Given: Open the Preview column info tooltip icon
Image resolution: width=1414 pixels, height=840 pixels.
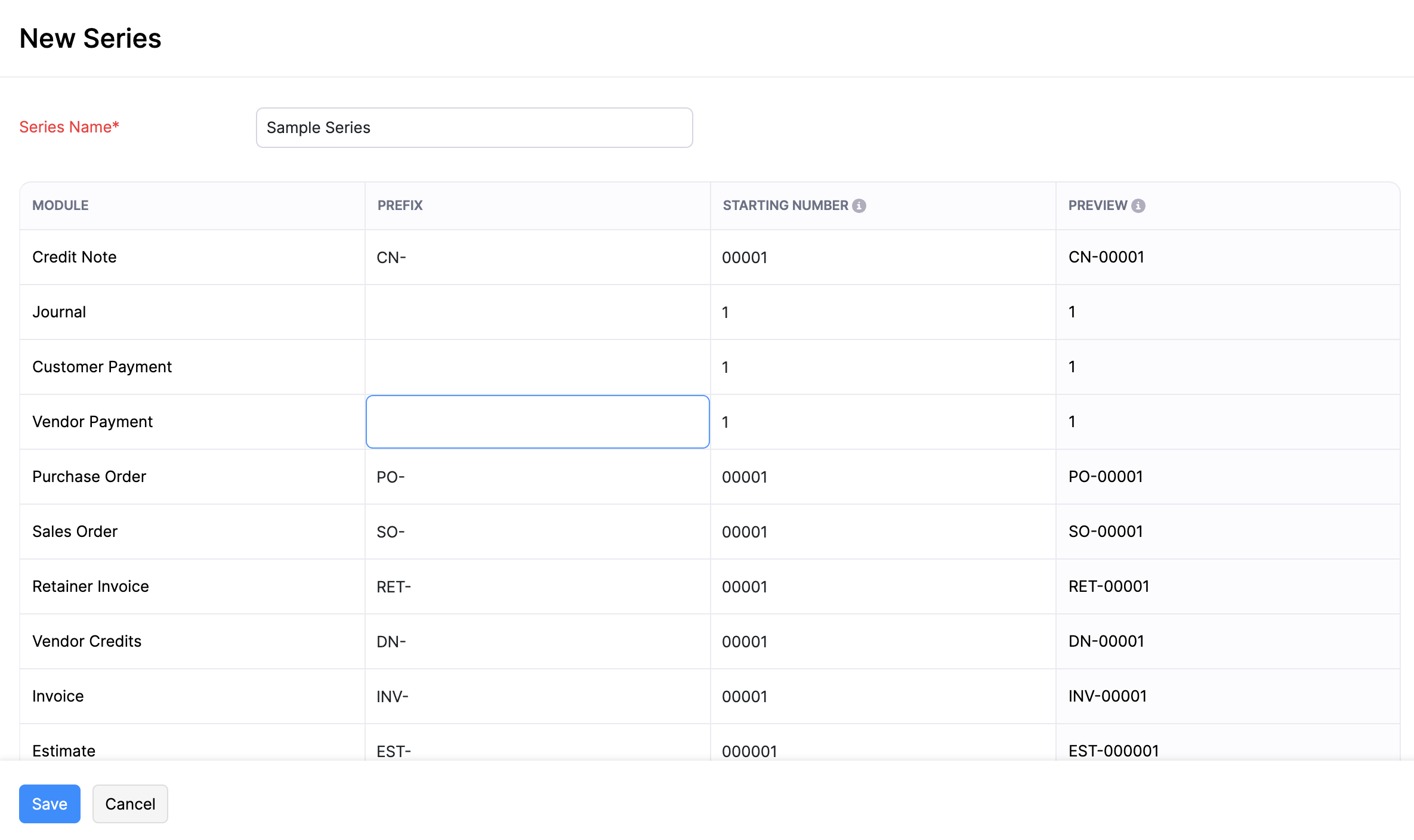Looking at the screenshot, I should (1138, 205).
